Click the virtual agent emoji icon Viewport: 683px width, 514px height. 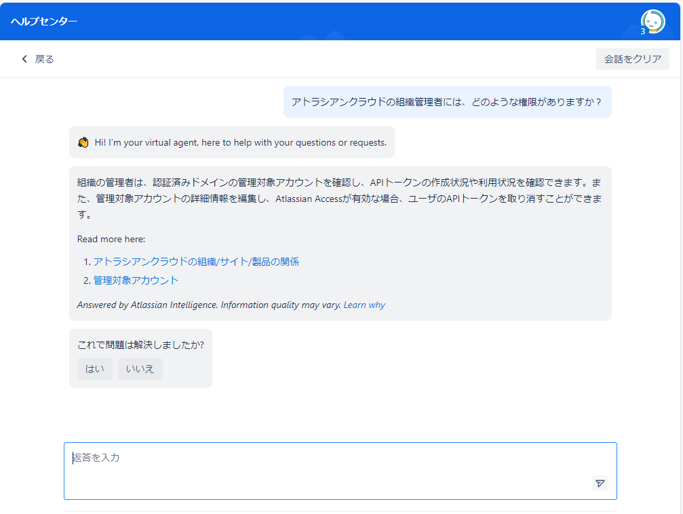83,142
